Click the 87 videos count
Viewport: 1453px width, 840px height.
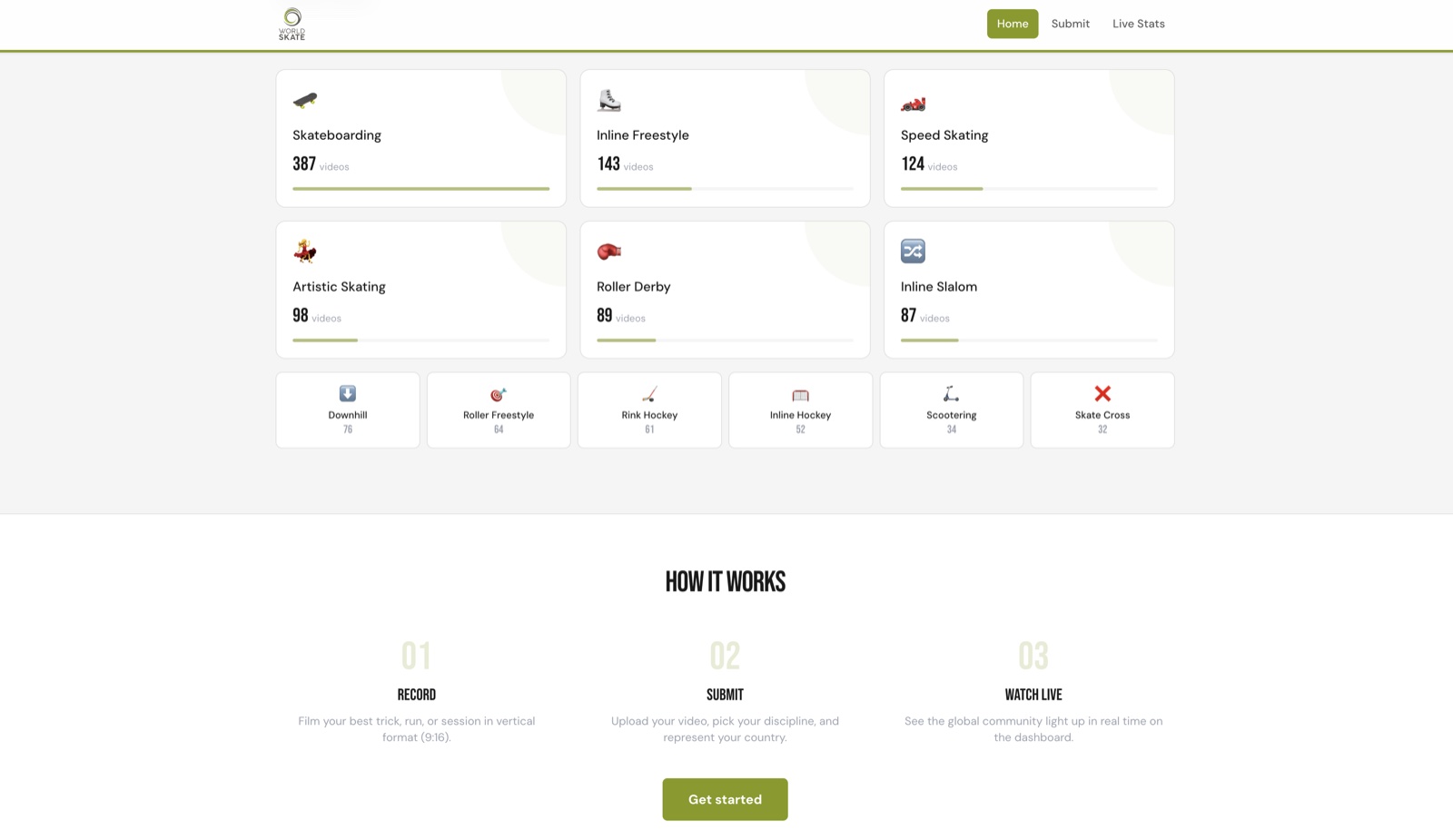[x=925, y=316]
